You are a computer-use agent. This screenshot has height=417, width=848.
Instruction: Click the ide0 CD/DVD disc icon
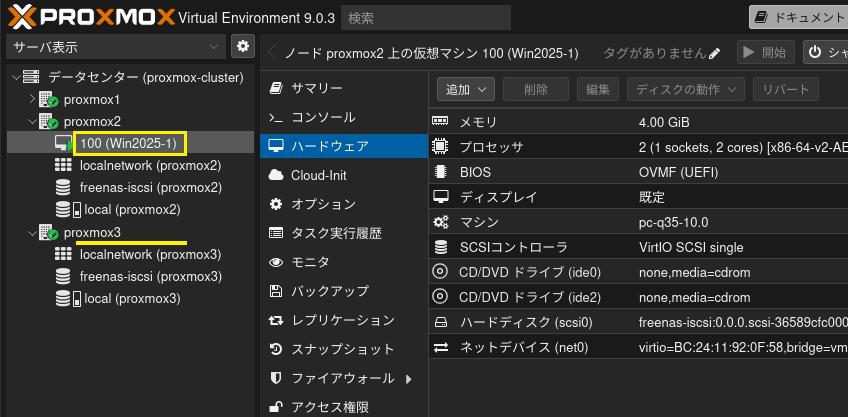[441, 272]
